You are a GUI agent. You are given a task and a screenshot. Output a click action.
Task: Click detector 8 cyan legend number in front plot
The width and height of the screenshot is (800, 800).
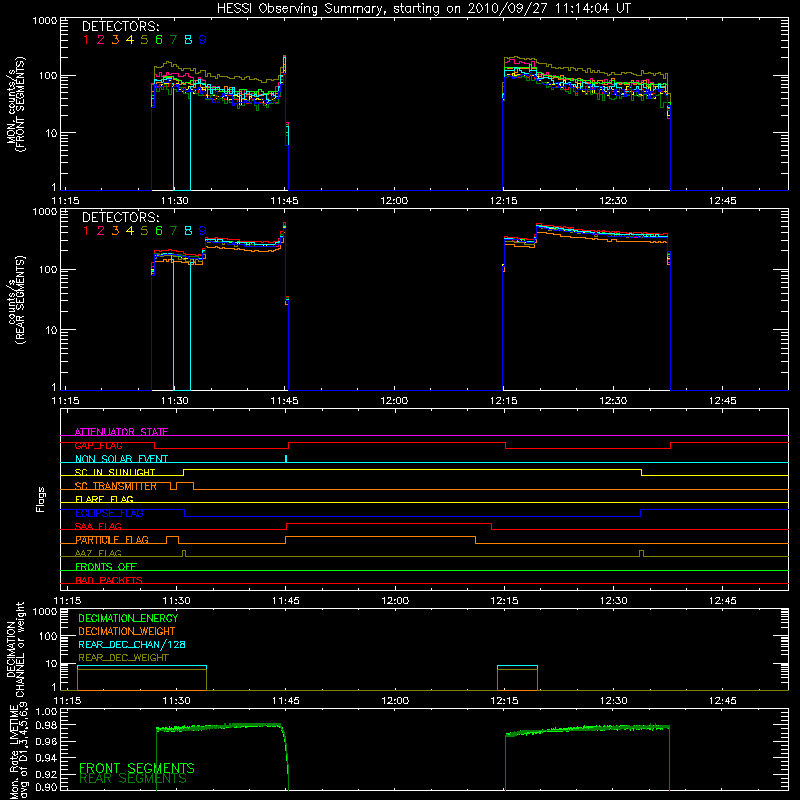point(188,40)
